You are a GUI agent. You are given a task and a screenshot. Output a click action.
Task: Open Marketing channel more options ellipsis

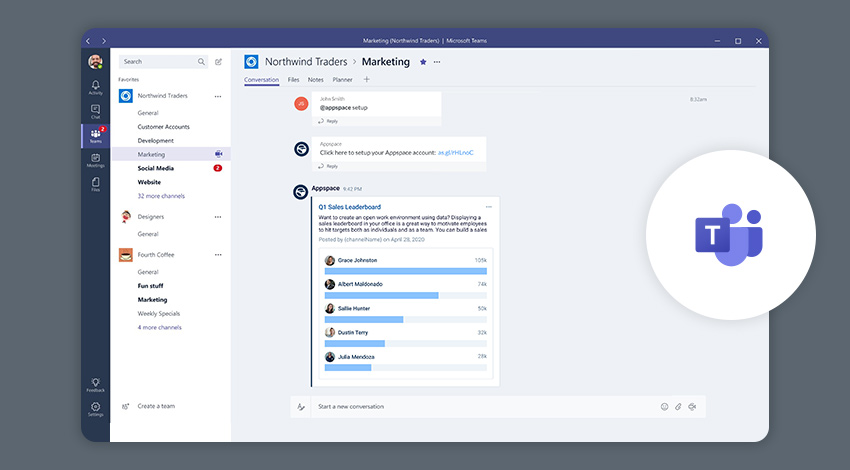pos(437,62)
